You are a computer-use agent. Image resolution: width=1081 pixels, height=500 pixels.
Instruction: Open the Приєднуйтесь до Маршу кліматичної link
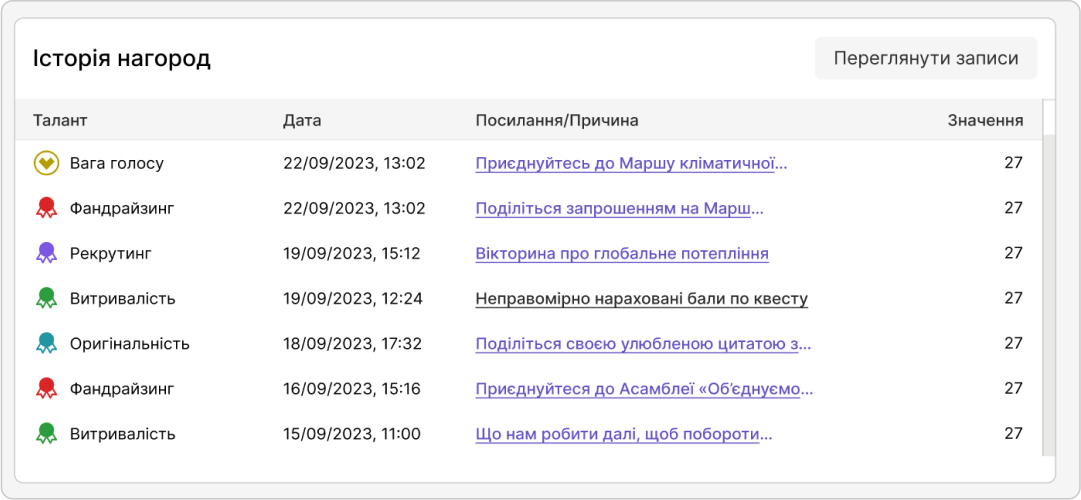coord(631,163)
